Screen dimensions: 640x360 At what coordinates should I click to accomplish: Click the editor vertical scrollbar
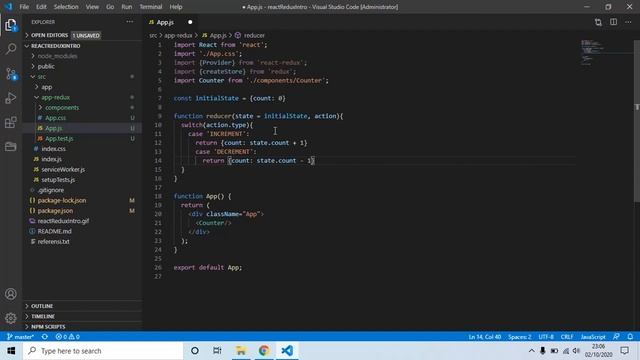pos(637,120)
